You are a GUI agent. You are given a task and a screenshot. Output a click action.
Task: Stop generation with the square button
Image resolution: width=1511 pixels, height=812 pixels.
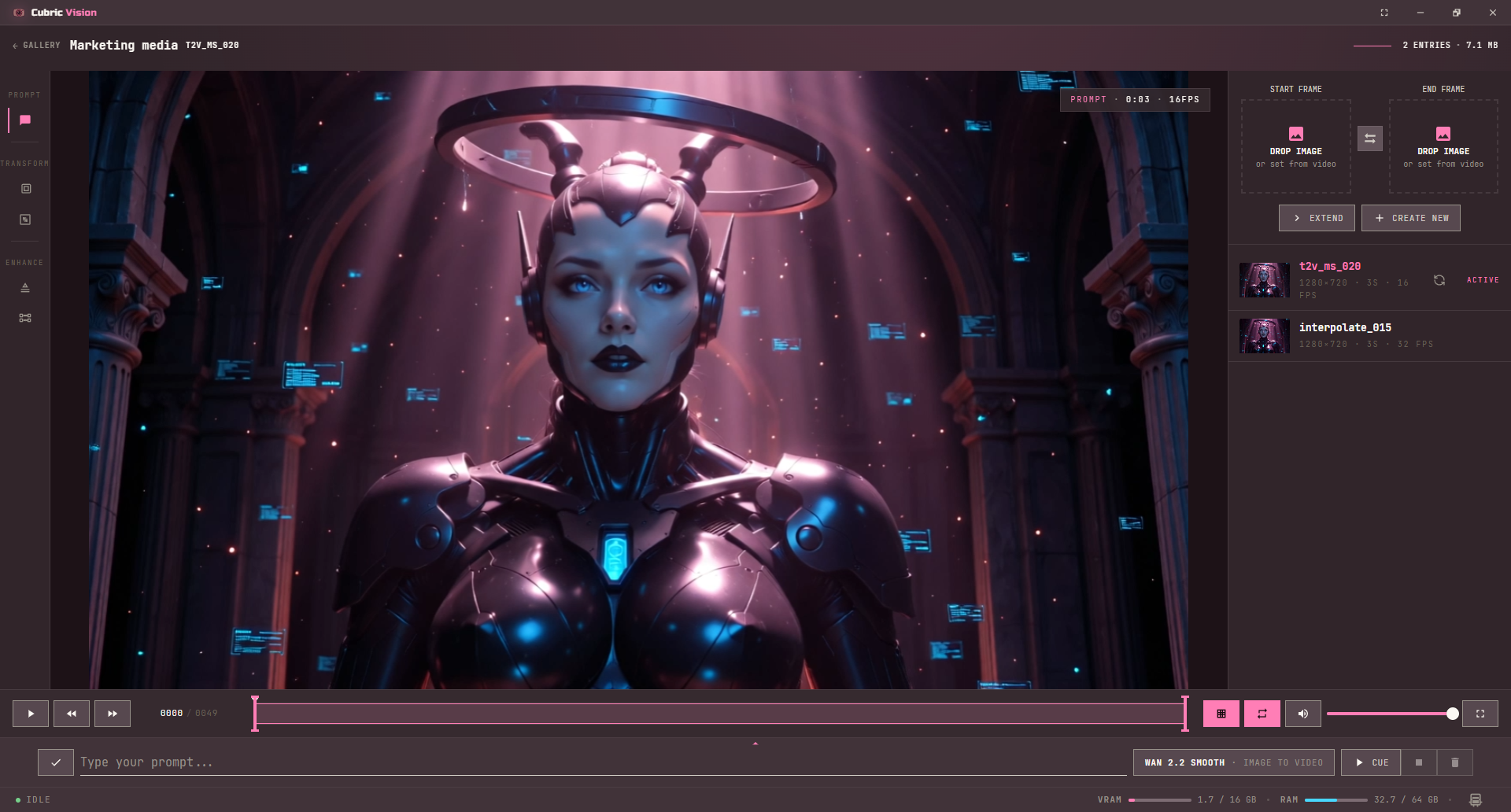1419,762
